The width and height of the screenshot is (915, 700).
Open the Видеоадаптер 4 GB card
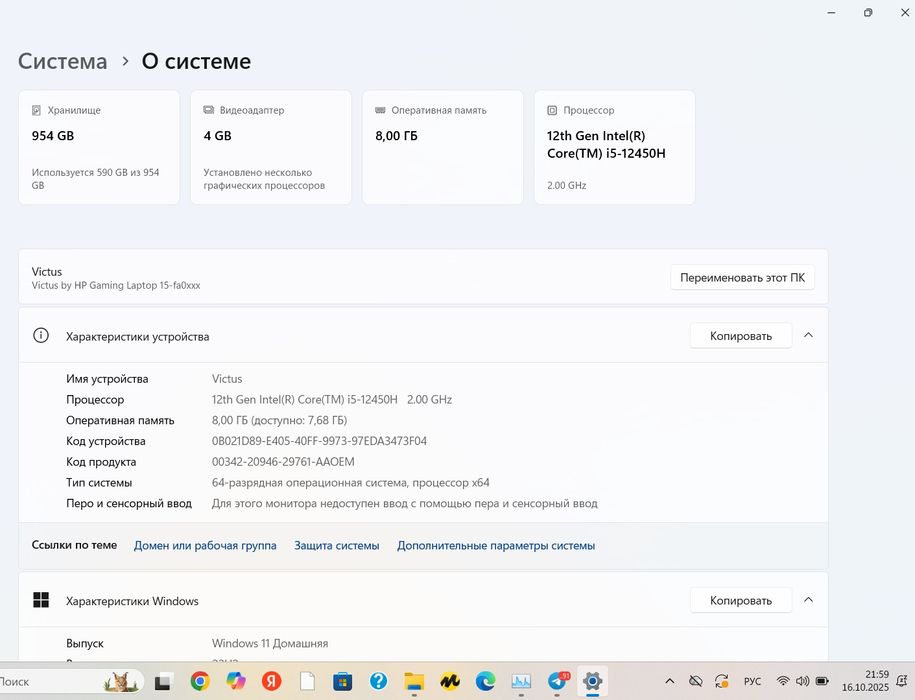(271, 147)
